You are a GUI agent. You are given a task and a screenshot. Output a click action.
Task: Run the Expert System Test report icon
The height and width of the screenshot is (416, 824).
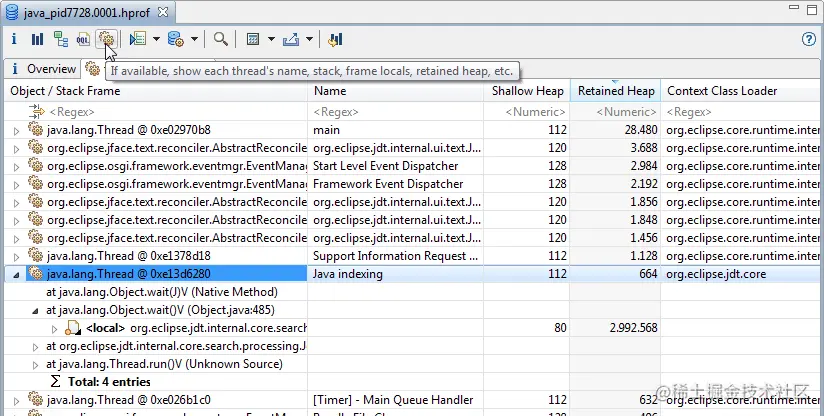tap(138, 39)
